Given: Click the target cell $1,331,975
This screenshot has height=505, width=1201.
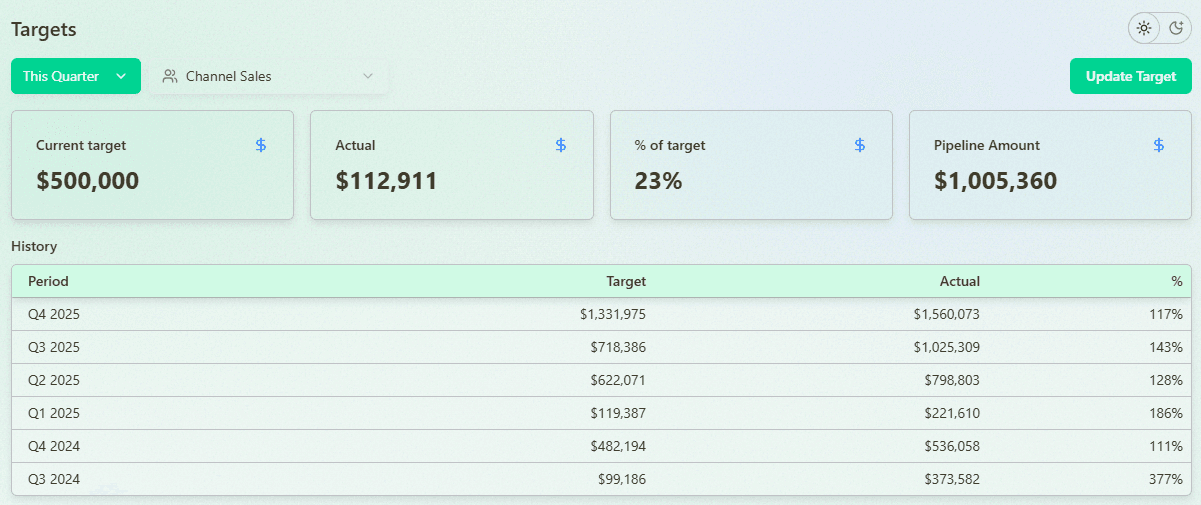Looking at the screenshot, I should click(613, 314).
